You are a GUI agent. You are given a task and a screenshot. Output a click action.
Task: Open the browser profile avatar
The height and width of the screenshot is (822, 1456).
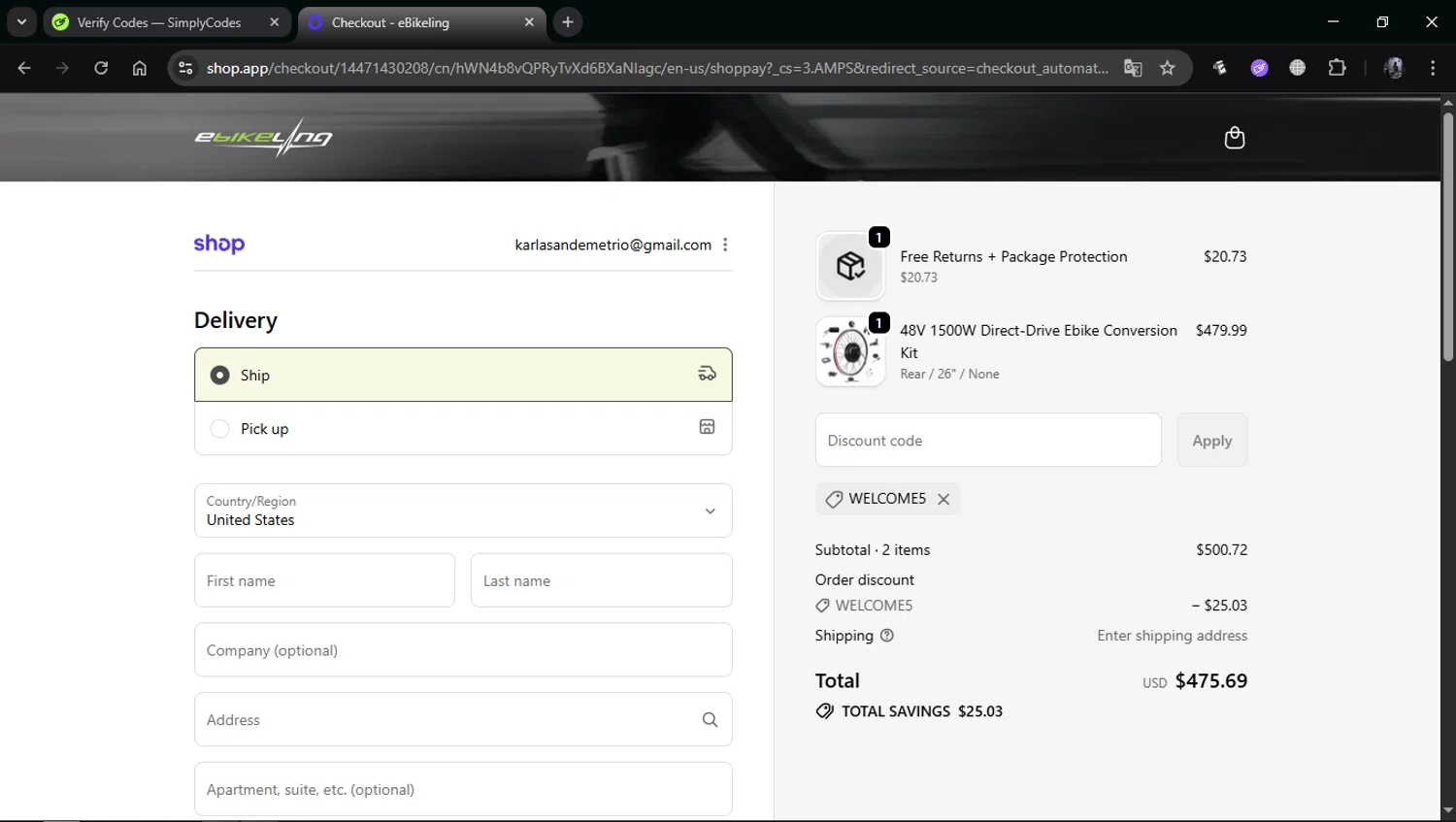coord(1394,68)
